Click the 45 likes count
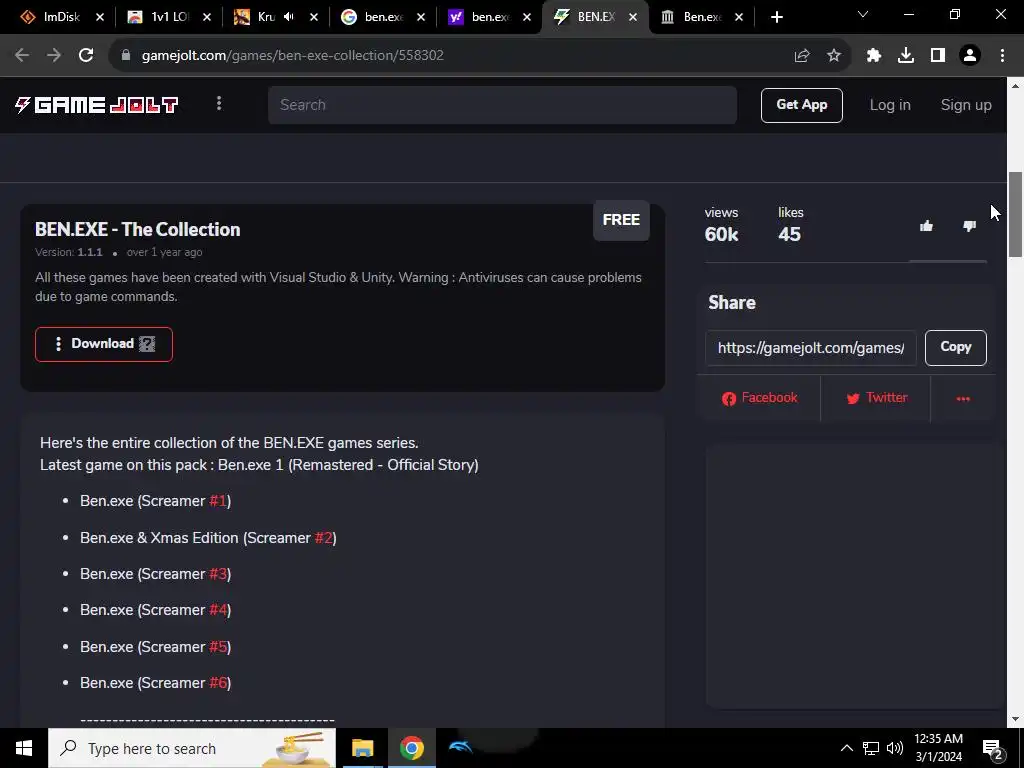Image resolution: width=1024 pixels, height=768 pixels. tap(789, 234)
